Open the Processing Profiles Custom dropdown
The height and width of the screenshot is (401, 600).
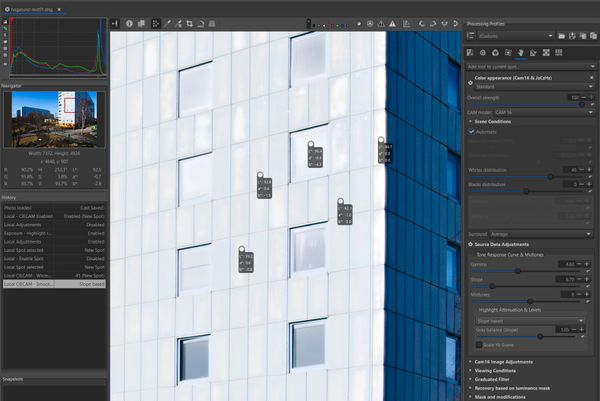tap(510, 35)
